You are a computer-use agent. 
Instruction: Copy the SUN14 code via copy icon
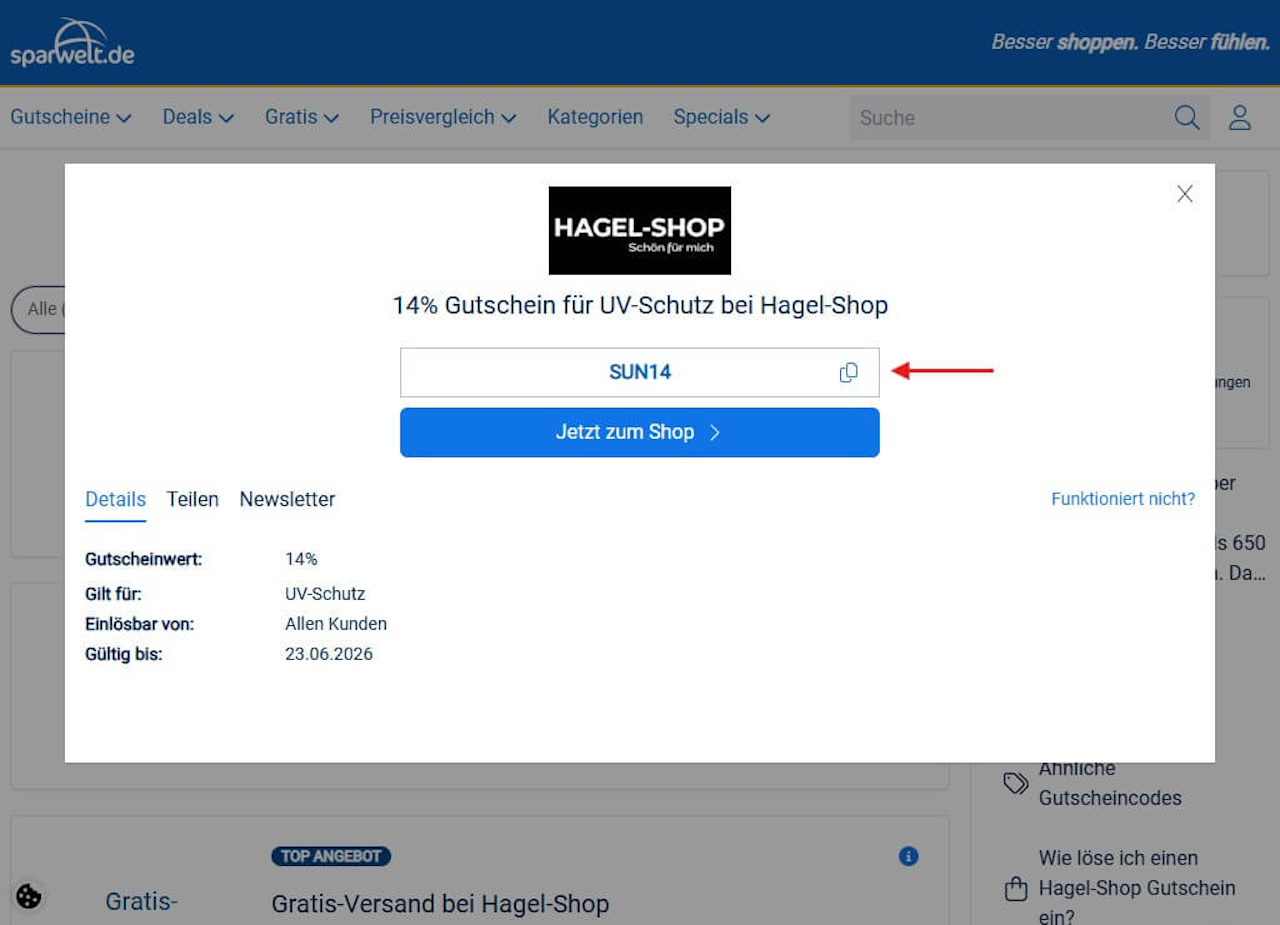[x=849, y=373]
